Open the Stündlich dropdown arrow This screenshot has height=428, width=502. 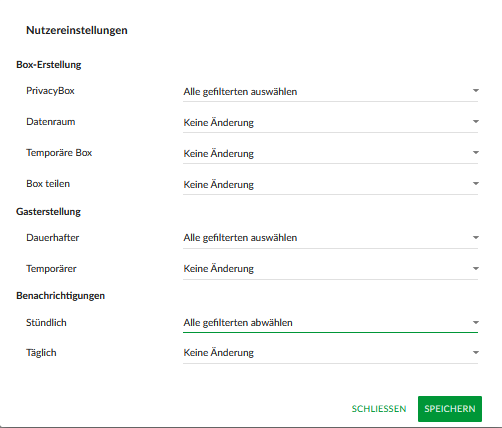click(476, 323)
